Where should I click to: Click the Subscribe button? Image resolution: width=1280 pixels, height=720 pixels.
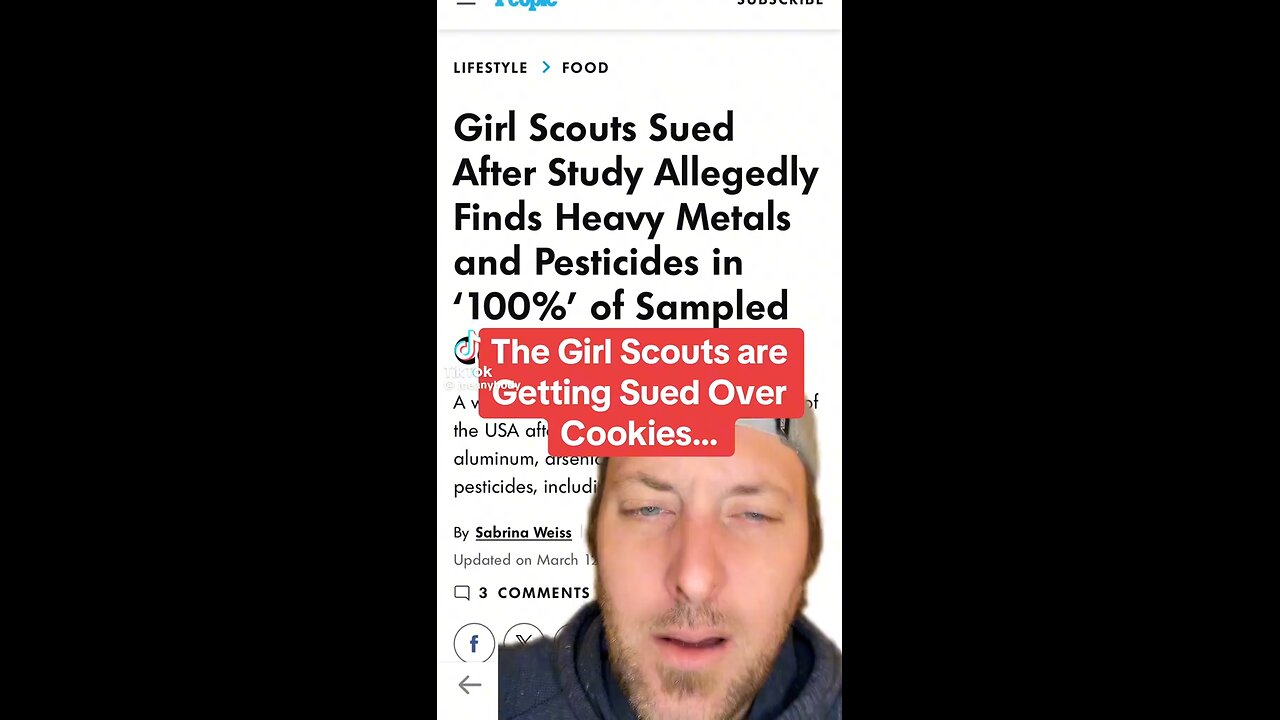[780, 3]
